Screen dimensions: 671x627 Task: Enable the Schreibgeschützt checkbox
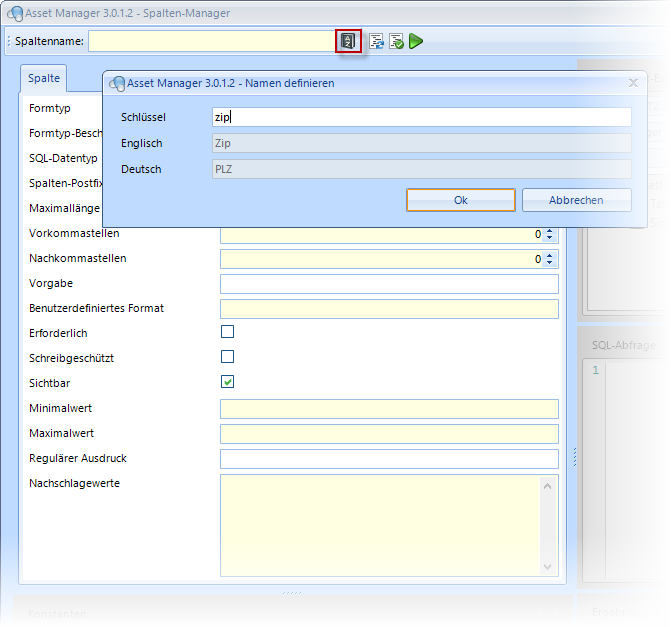pyautogui.click(x=227, y=357)
